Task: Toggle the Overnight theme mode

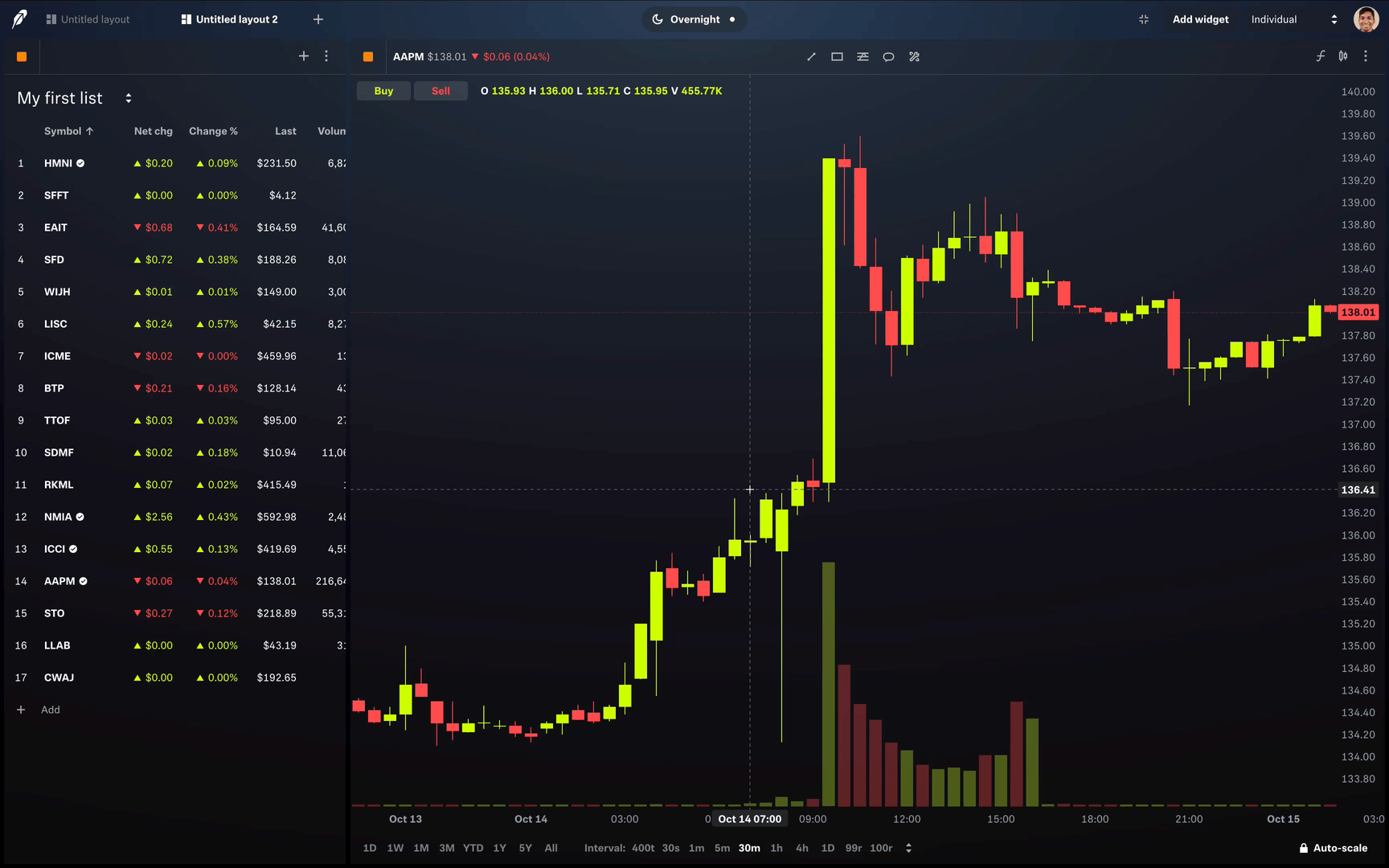Action: (694, 19)
